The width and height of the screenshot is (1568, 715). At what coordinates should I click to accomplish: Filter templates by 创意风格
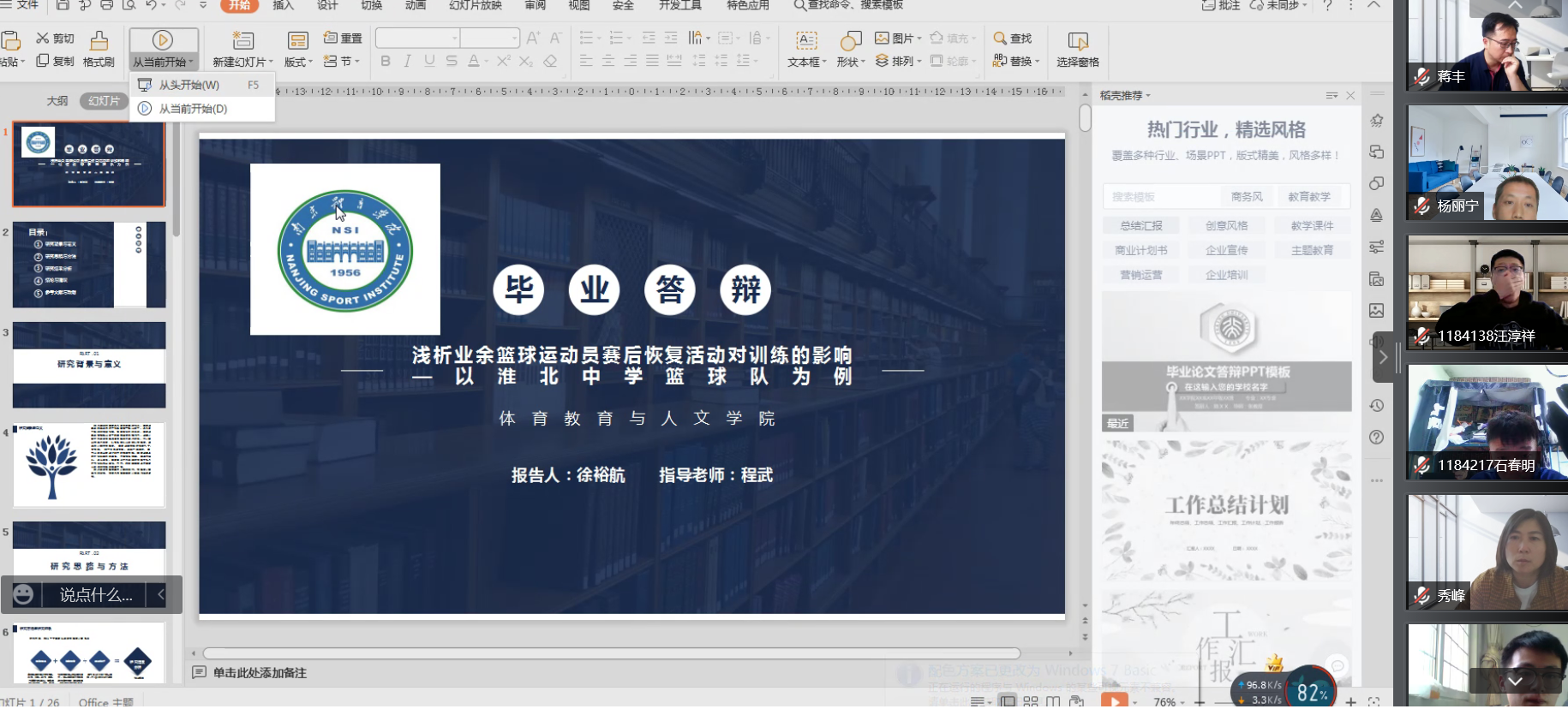click(1227, 226)
